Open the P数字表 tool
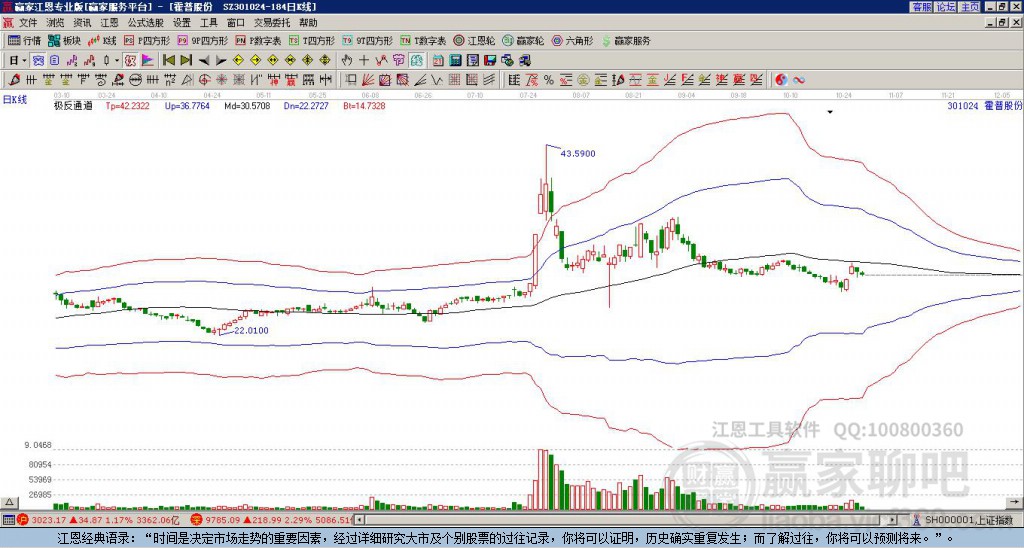The width and height of the screenshot is (1024, 548). 258,40
